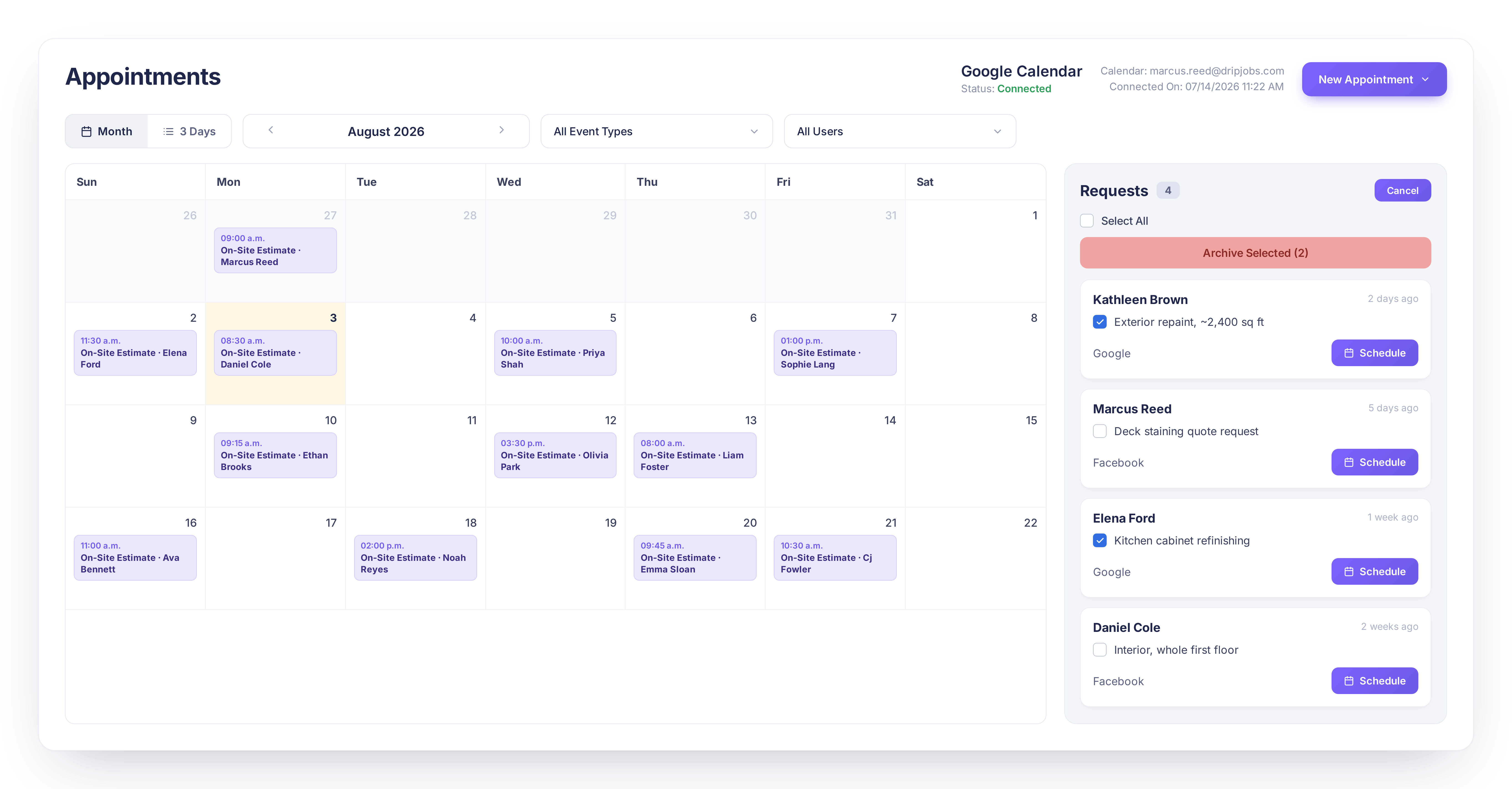Viewport: 1512px width, 789px height.
Task: Open the 01:00 p.m. Sophie Lang estimate
Action: [835, 352]
